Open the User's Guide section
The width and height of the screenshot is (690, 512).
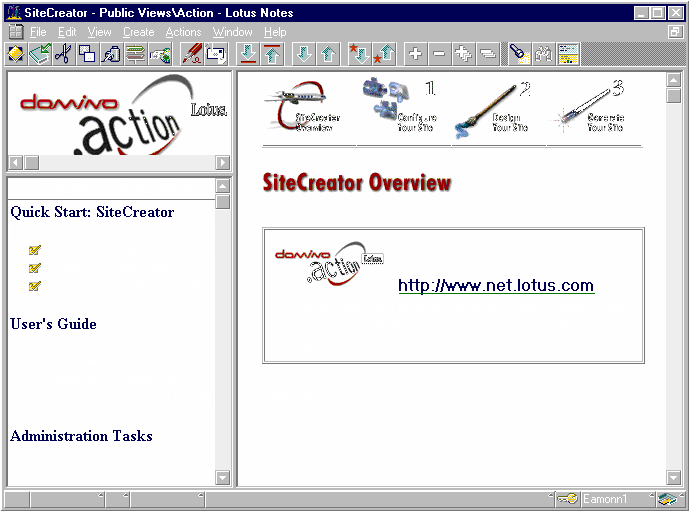tap(53, 324)
